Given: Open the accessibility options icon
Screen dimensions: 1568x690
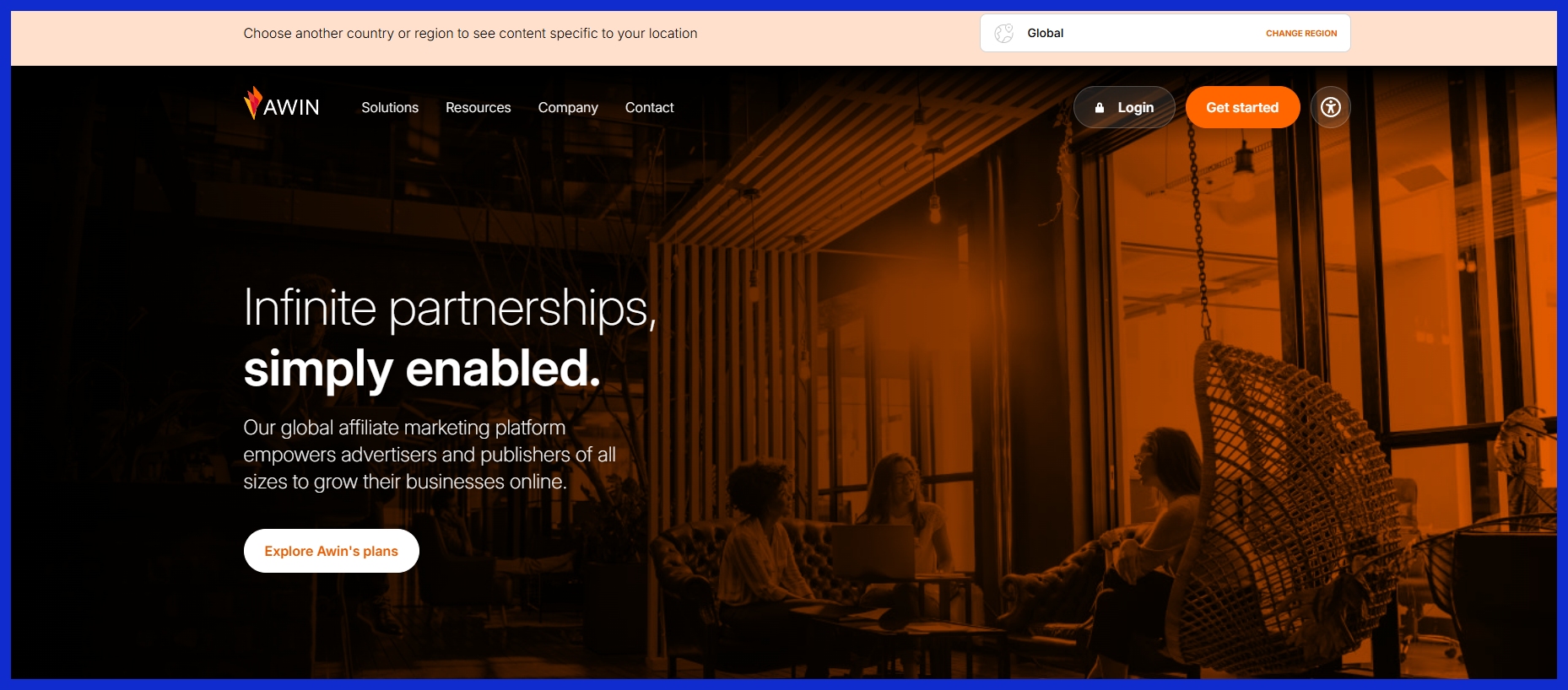Looking at the screenshot, I should click(x=1331, y=107).
